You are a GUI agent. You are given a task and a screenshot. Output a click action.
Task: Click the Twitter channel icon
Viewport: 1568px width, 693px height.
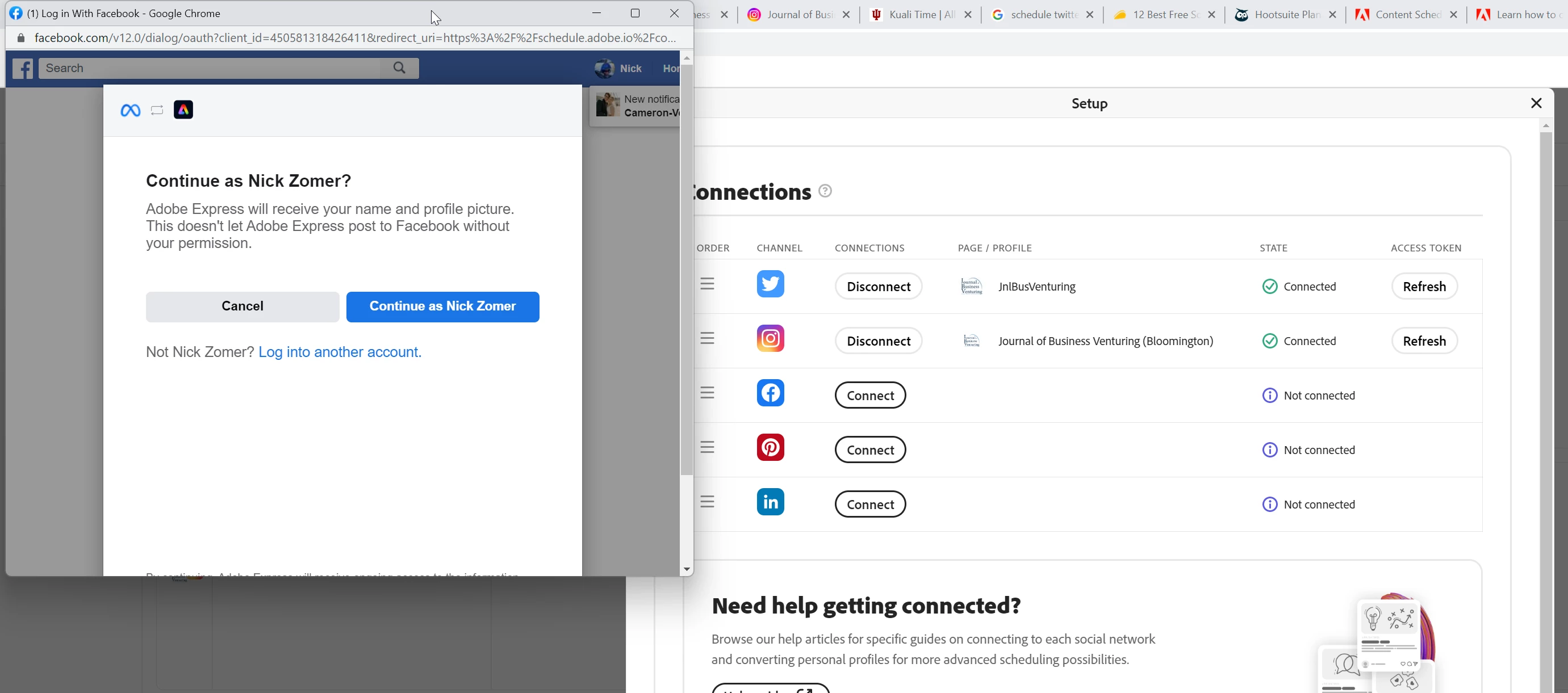(x=770, y=284)
